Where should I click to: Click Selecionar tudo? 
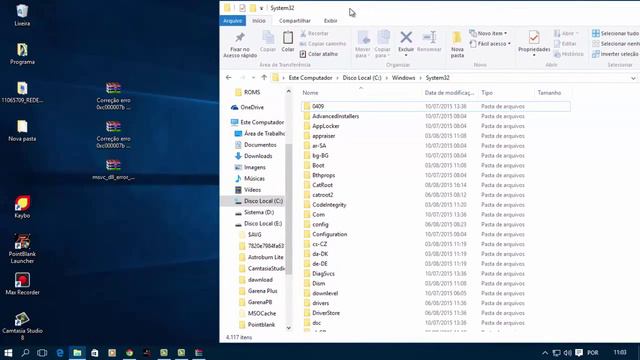[x=616, y=33]
